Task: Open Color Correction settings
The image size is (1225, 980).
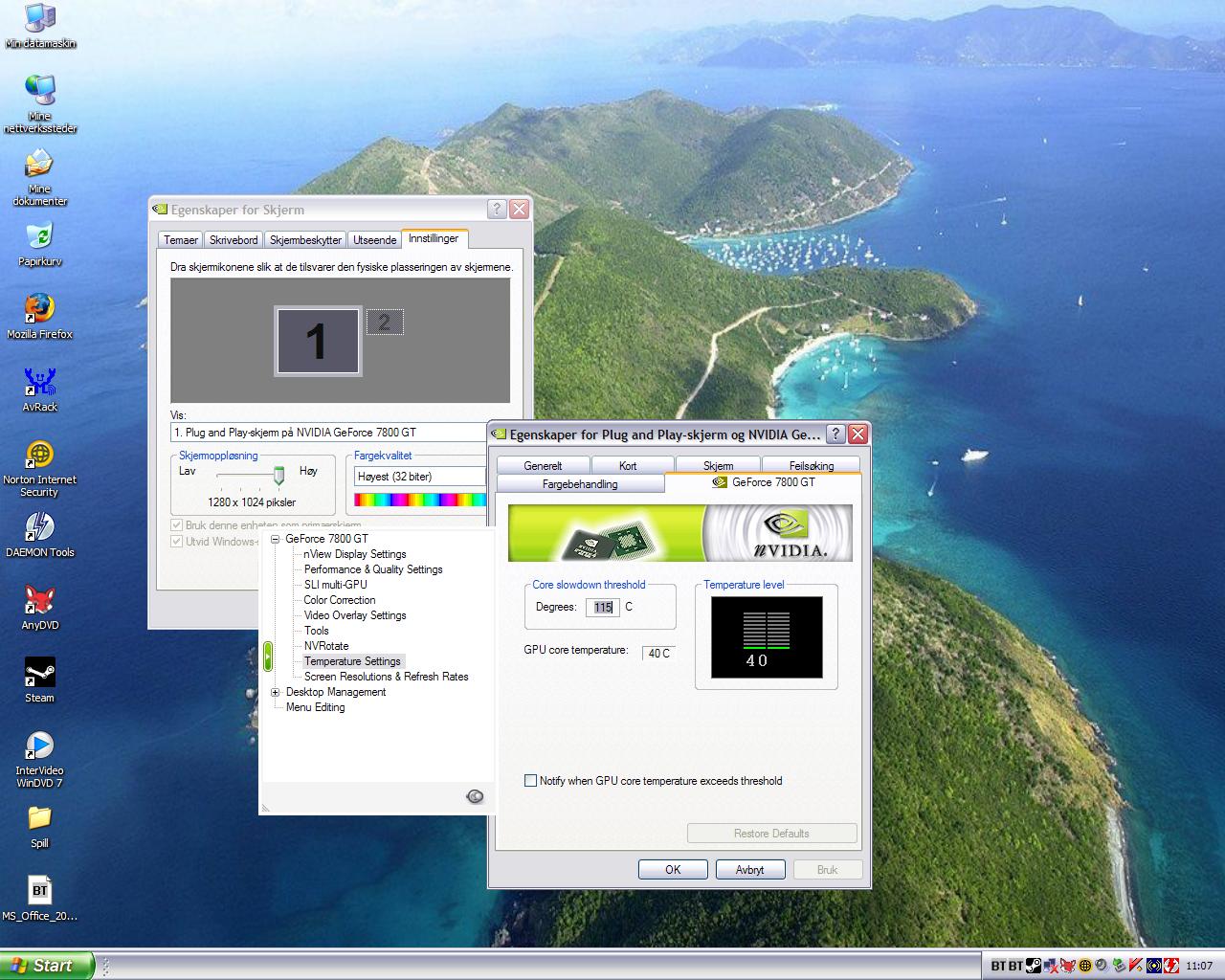Action: tap(340, 600)
